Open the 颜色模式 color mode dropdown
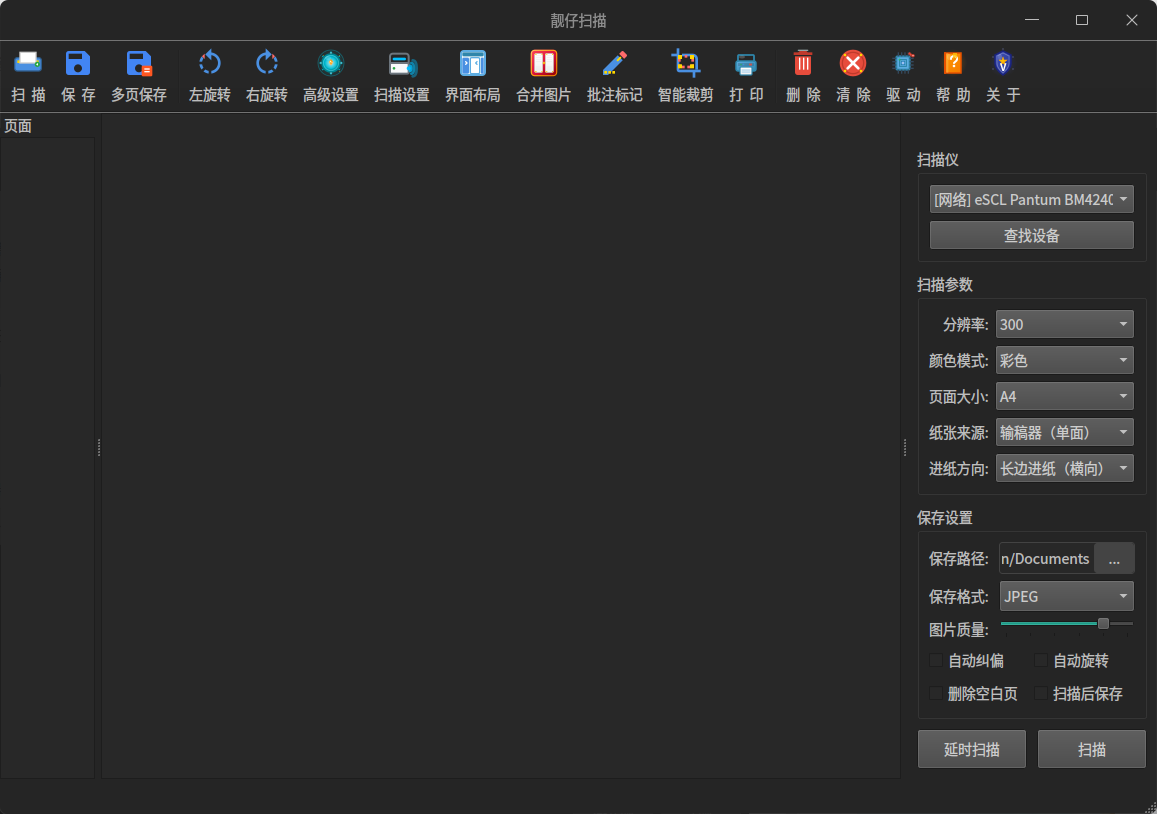The height and width of the screenshot is (814, 1157). tap(1065, 360)
